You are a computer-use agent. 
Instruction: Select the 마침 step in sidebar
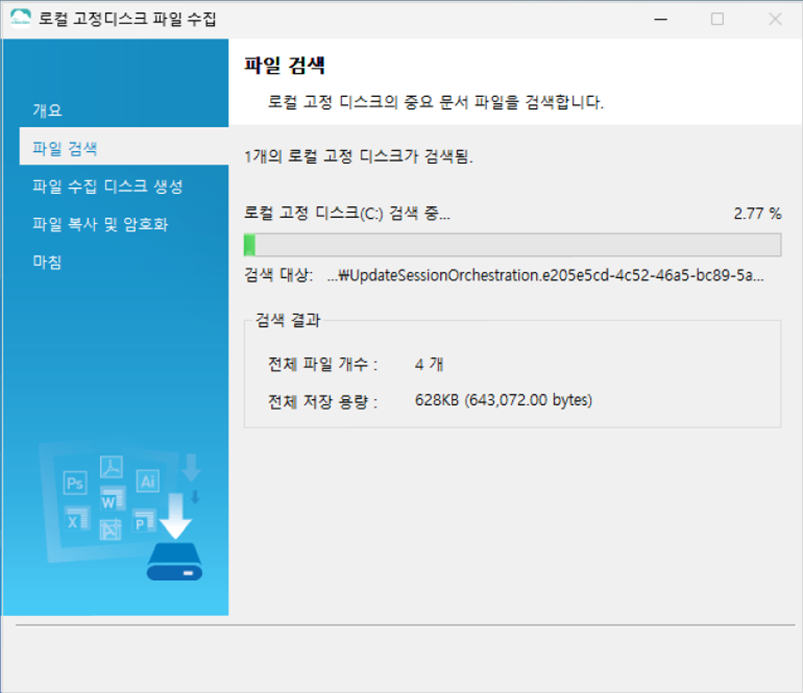point(47,262)
